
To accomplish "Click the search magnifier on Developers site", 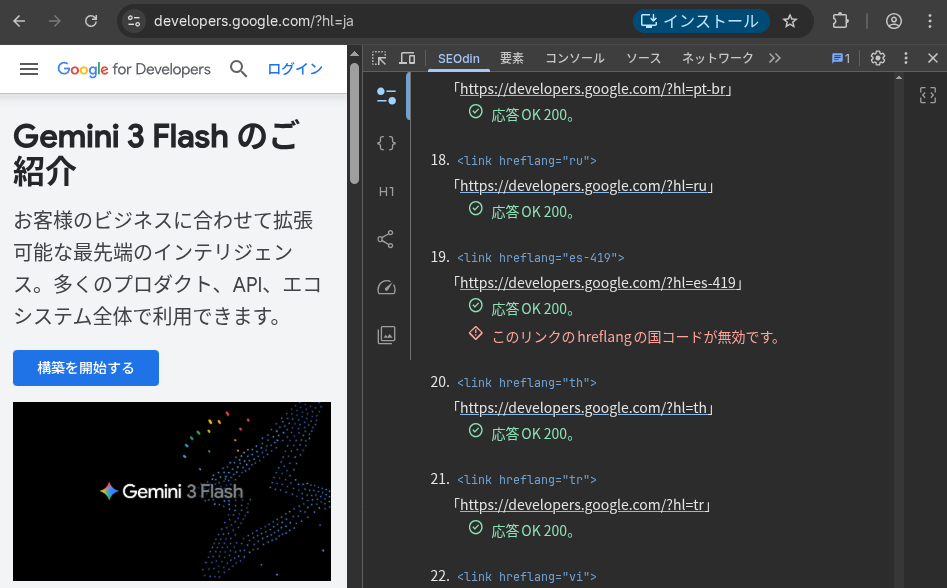I will [238, 69].
